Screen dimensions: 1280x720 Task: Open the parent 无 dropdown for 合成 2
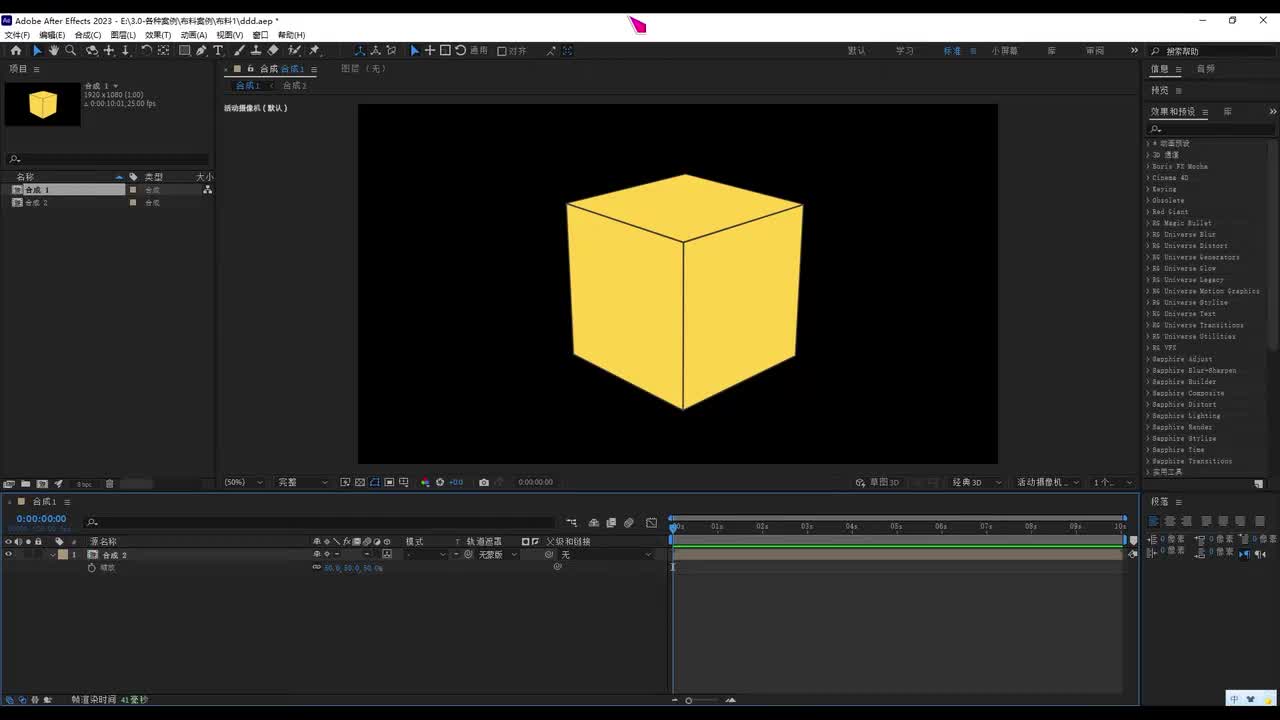(x=605, y=554)
